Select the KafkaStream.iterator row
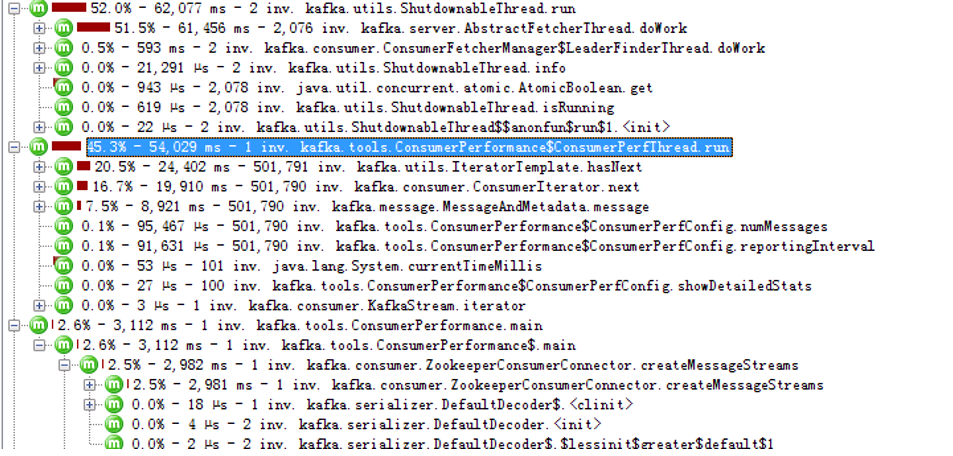The height and width of the screenshot is (456, 953). pos(303,305)
